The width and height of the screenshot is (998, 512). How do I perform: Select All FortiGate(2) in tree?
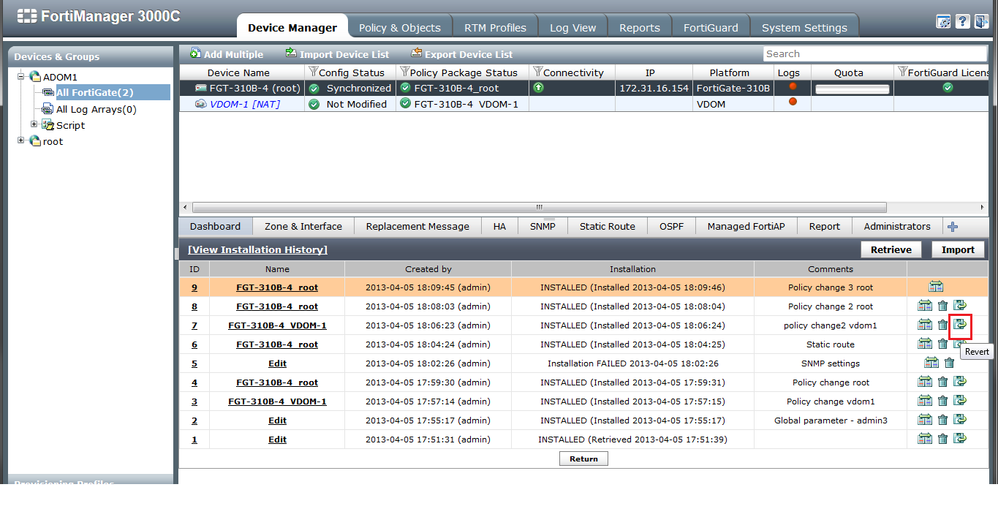pyautogui.click(x=94, y=92)
